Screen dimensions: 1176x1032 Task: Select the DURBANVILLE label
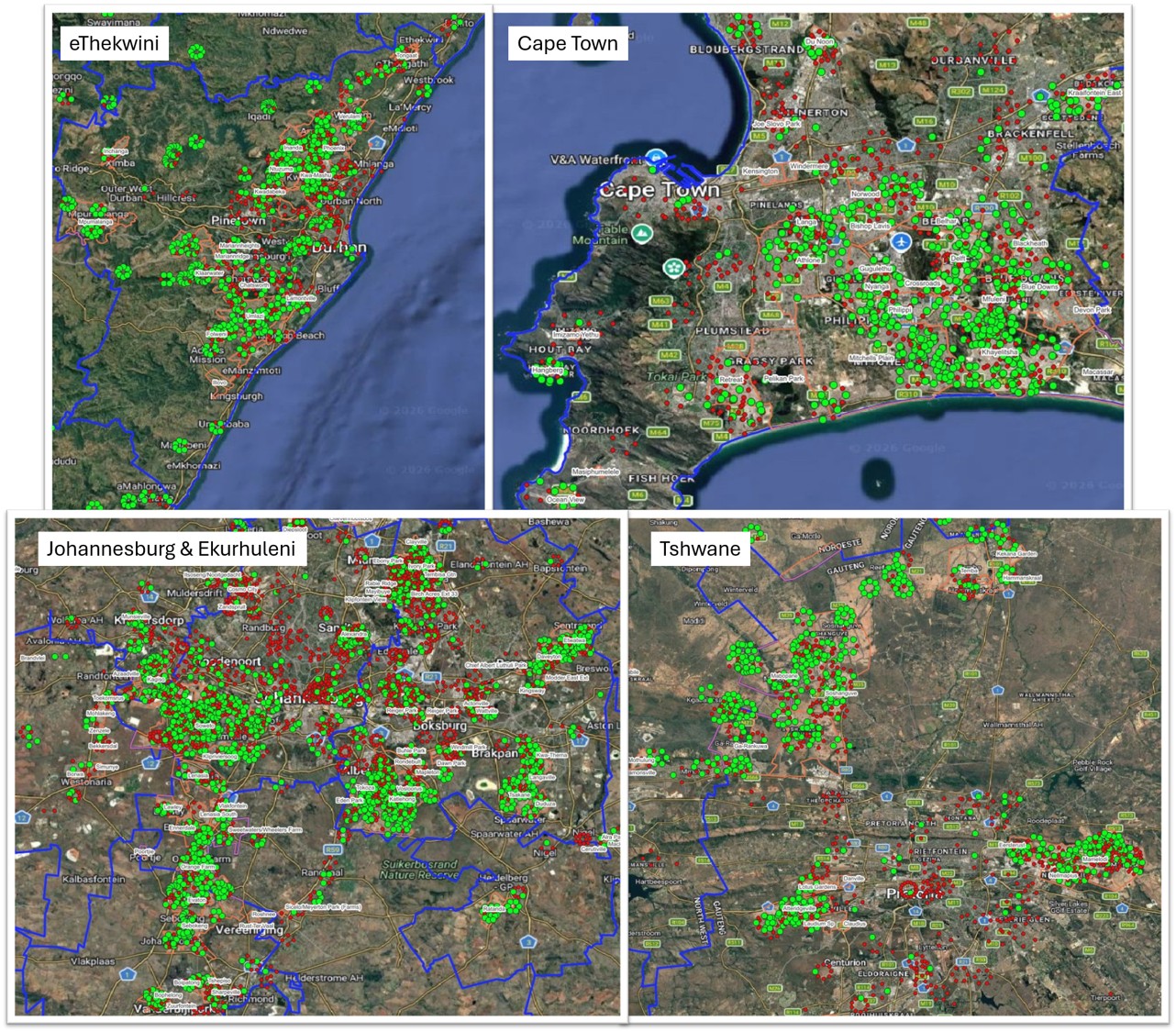pos(974,60)
